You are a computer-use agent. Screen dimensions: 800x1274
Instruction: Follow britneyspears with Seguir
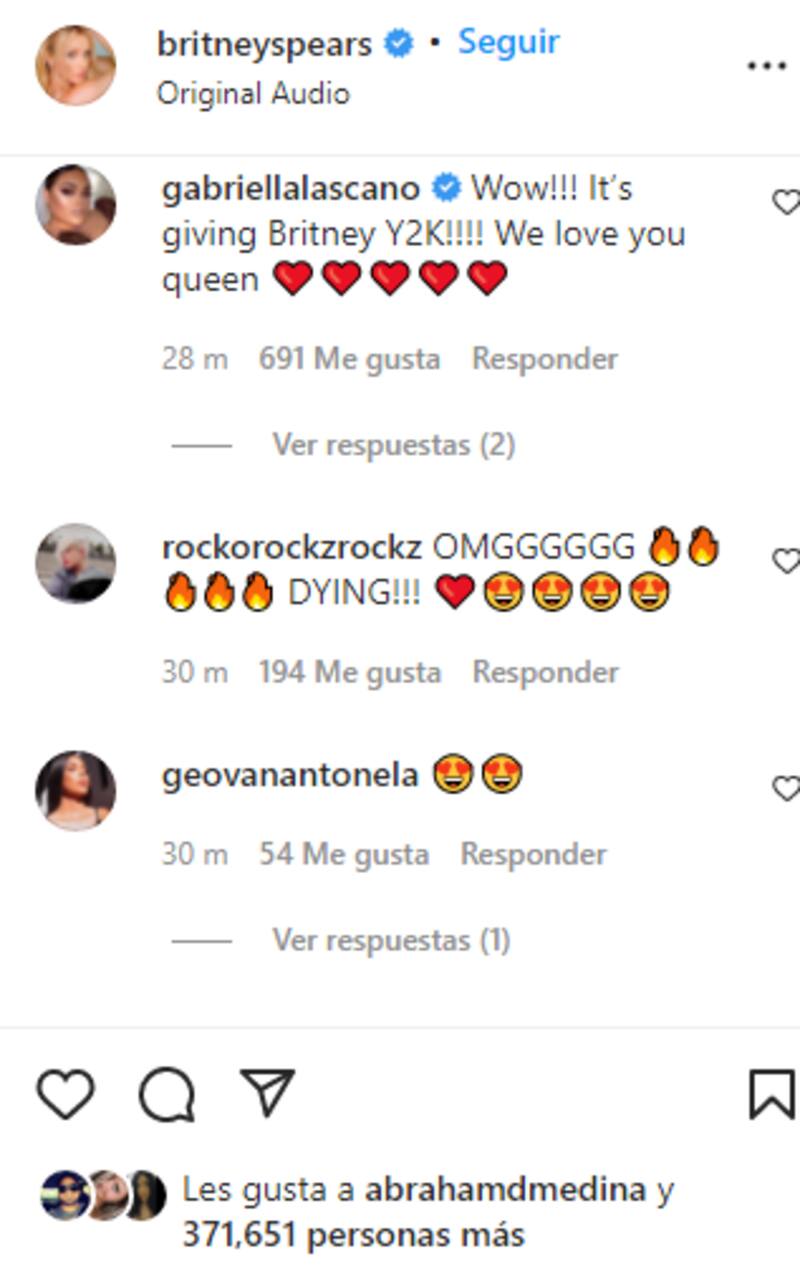[508, 42]
